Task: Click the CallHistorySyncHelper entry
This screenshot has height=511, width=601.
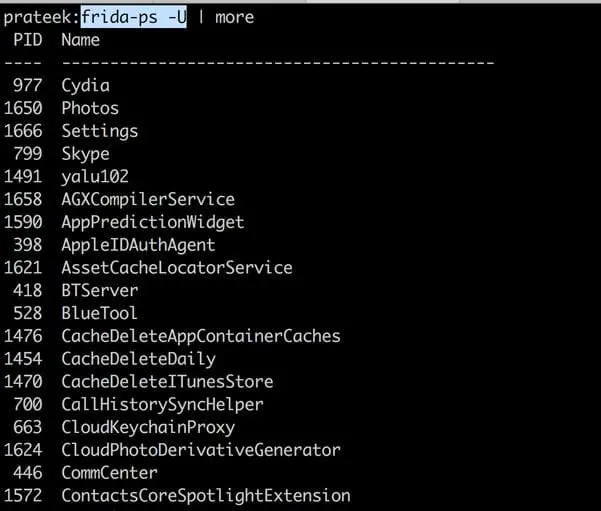Action: pyautogui.click(x=162, y=405)
